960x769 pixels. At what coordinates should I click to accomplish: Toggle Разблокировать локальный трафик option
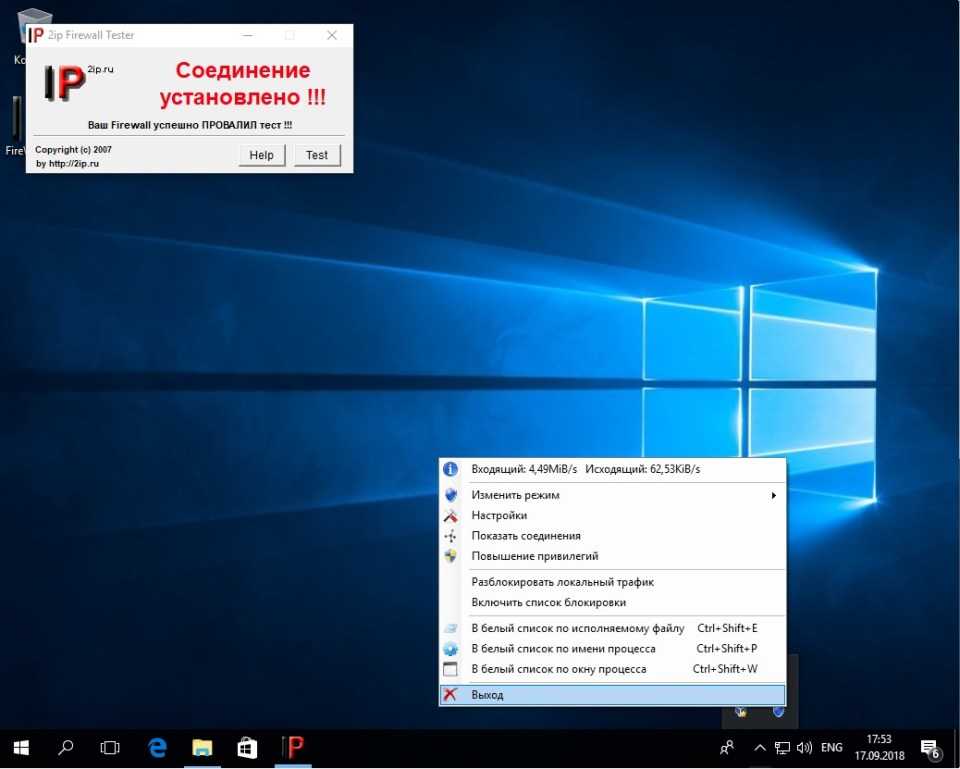(562, 582)
